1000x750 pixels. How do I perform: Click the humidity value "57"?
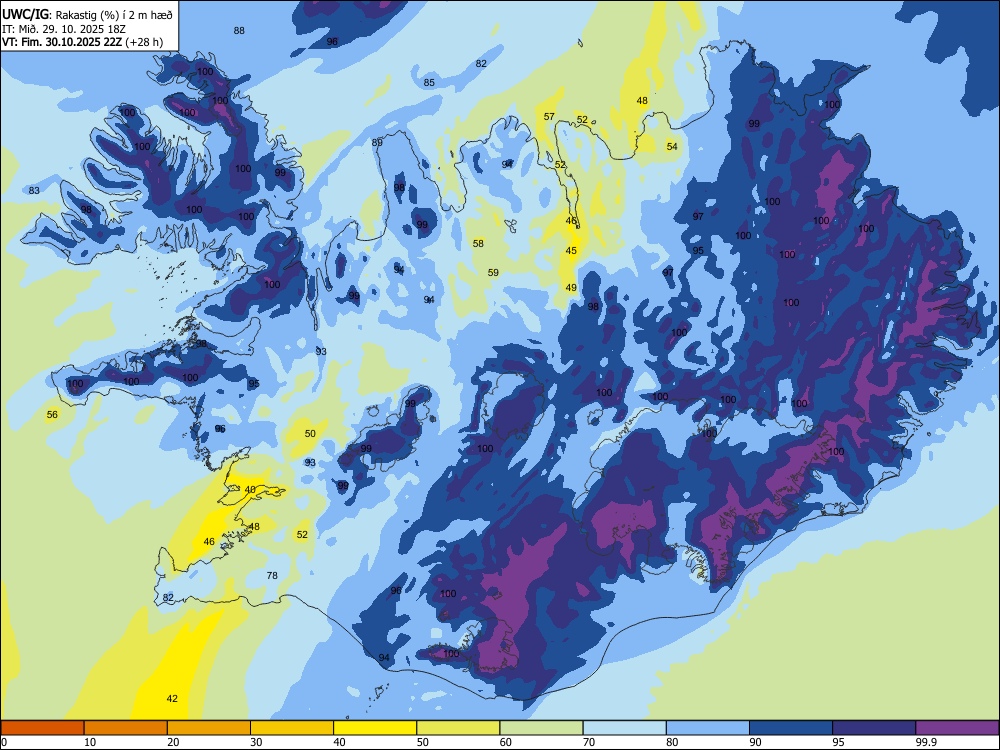point(549,117)
